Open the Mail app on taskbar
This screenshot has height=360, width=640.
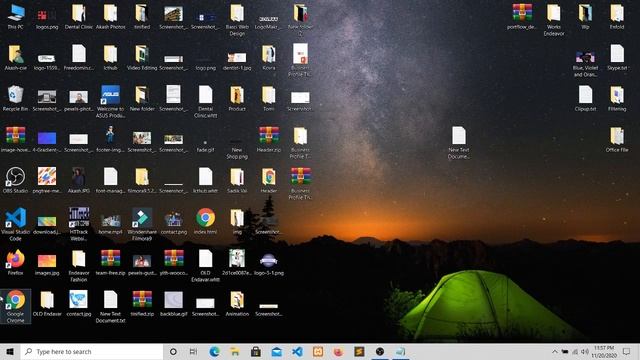pos(277,351)
